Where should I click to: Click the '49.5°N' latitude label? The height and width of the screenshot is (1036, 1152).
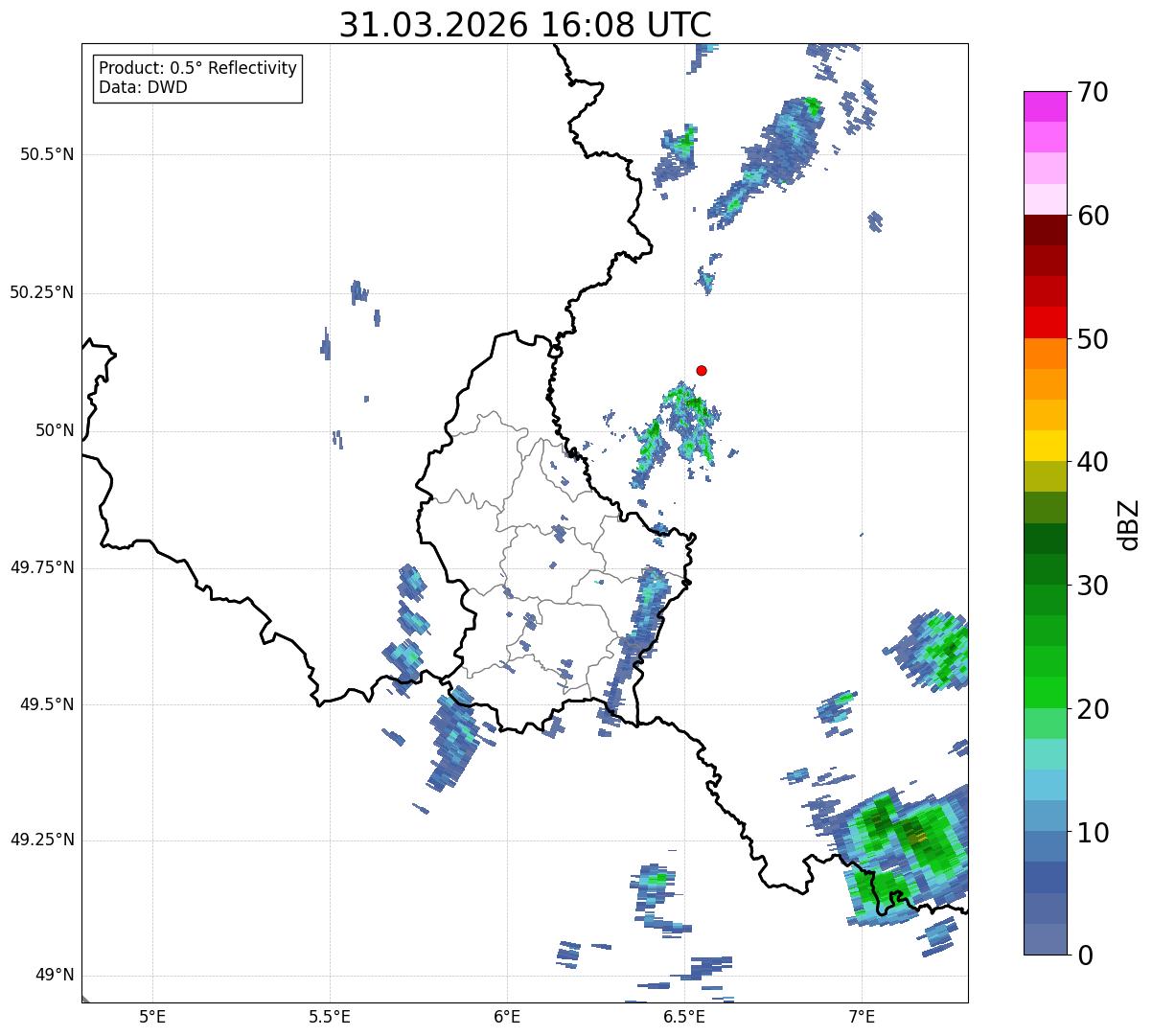pyautogui.click(x=47, y=704)
